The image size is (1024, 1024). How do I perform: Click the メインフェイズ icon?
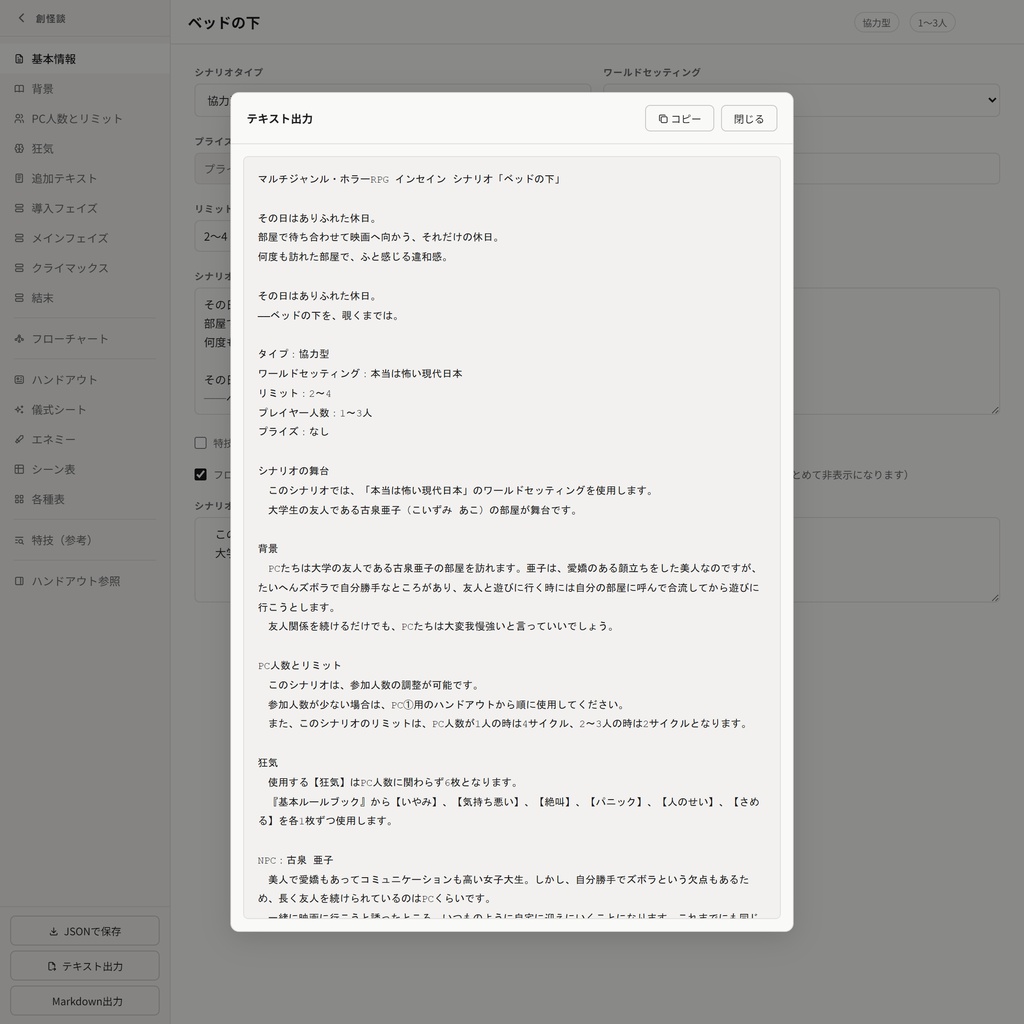coord(19,238)
